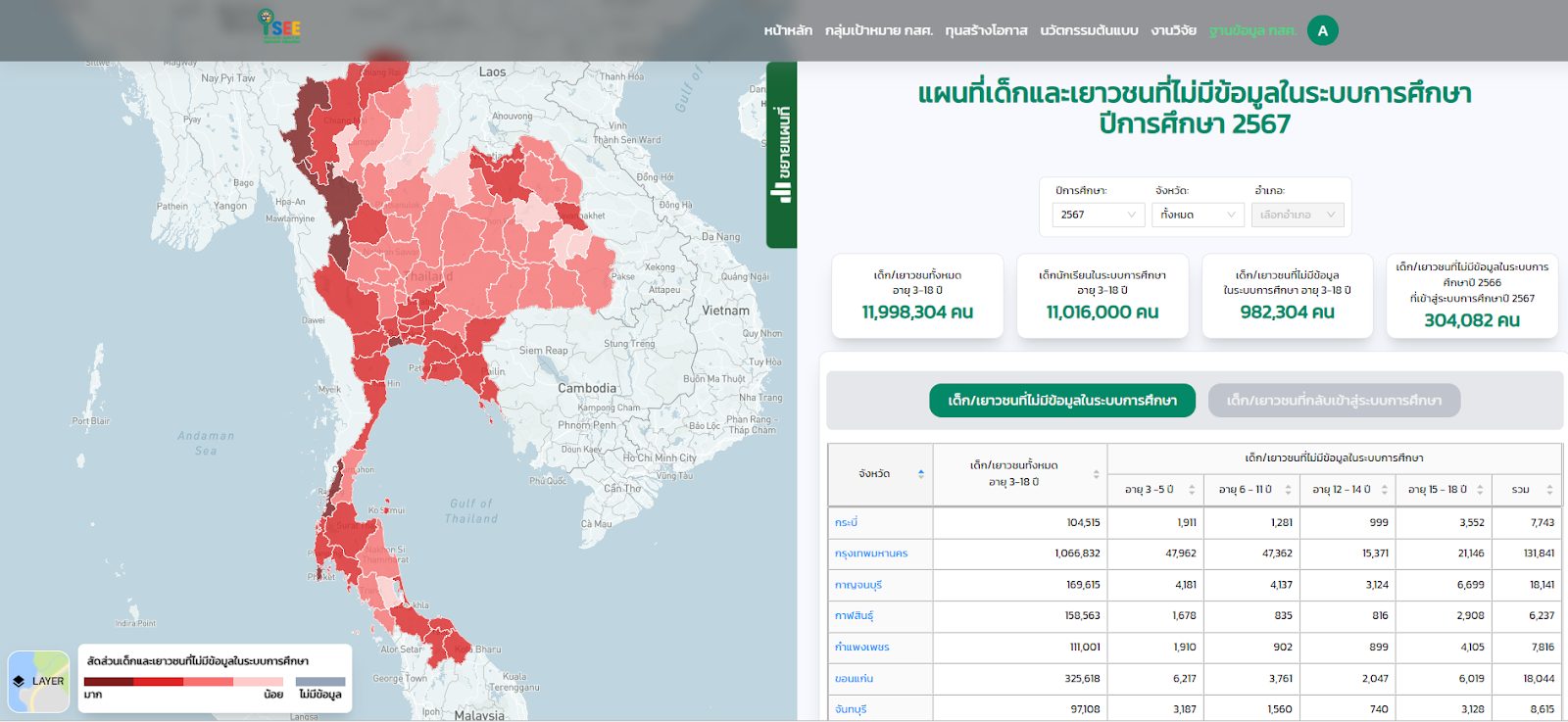Open the user avatar 'A' menu
The height and width of the screenshot is (722, 1568).
[x=1322, y=30]
